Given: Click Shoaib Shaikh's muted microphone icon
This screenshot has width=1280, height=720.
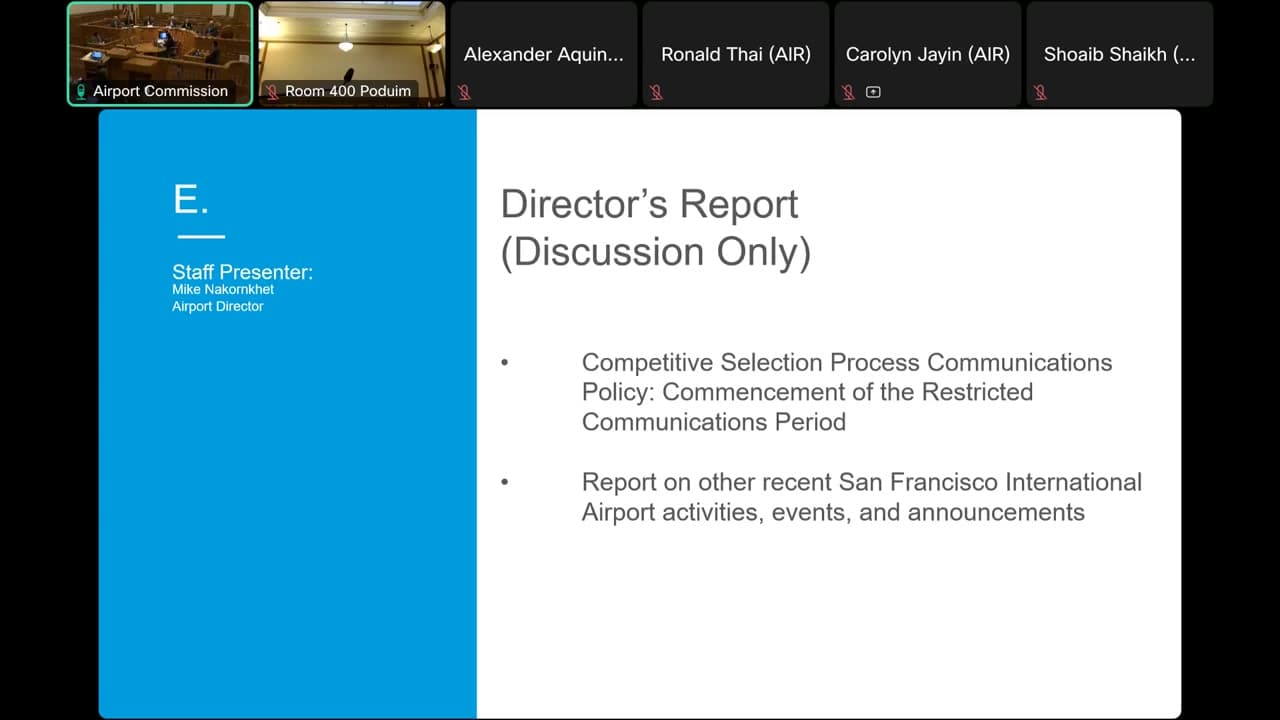Looking at the screenshot, I should point(1040,92).
